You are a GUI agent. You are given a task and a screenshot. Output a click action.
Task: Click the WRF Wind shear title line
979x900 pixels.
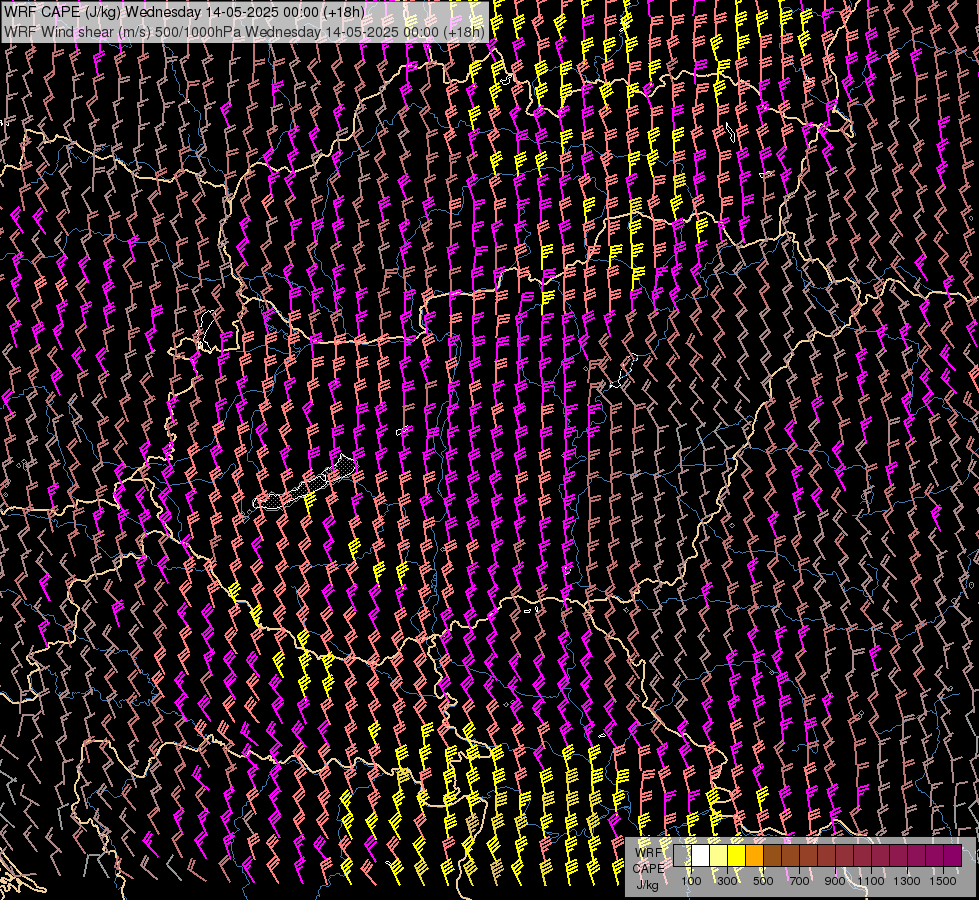coord(244,31)
